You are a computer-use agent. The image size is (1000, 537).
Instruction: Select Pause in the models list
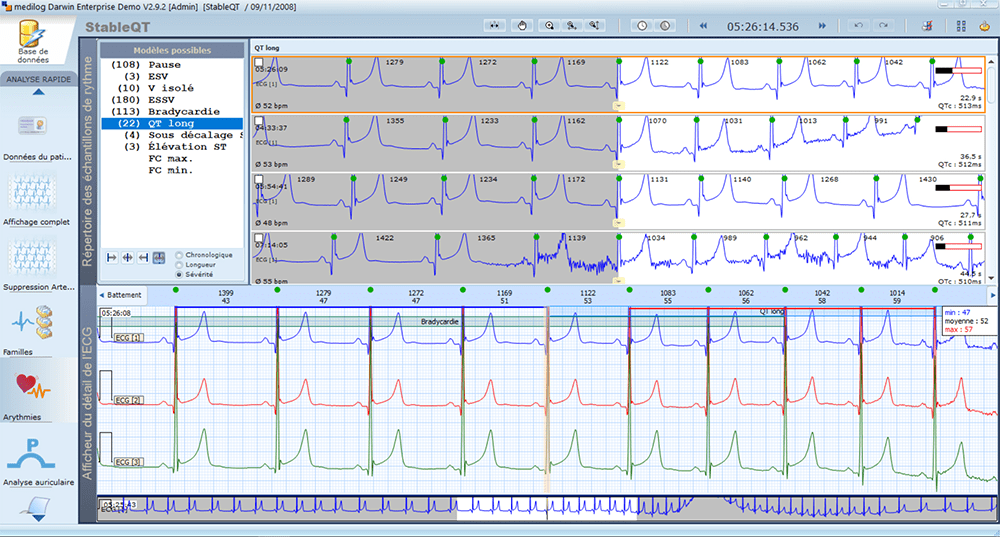tap(164, 64)
